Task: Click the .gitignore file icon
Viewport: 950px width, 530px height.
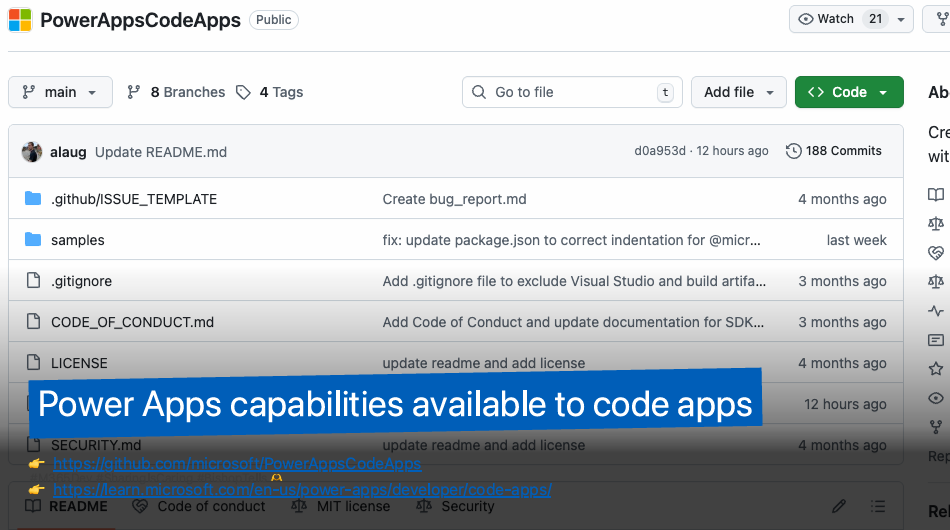Action: pyautogui.click(x=33, y=280)
